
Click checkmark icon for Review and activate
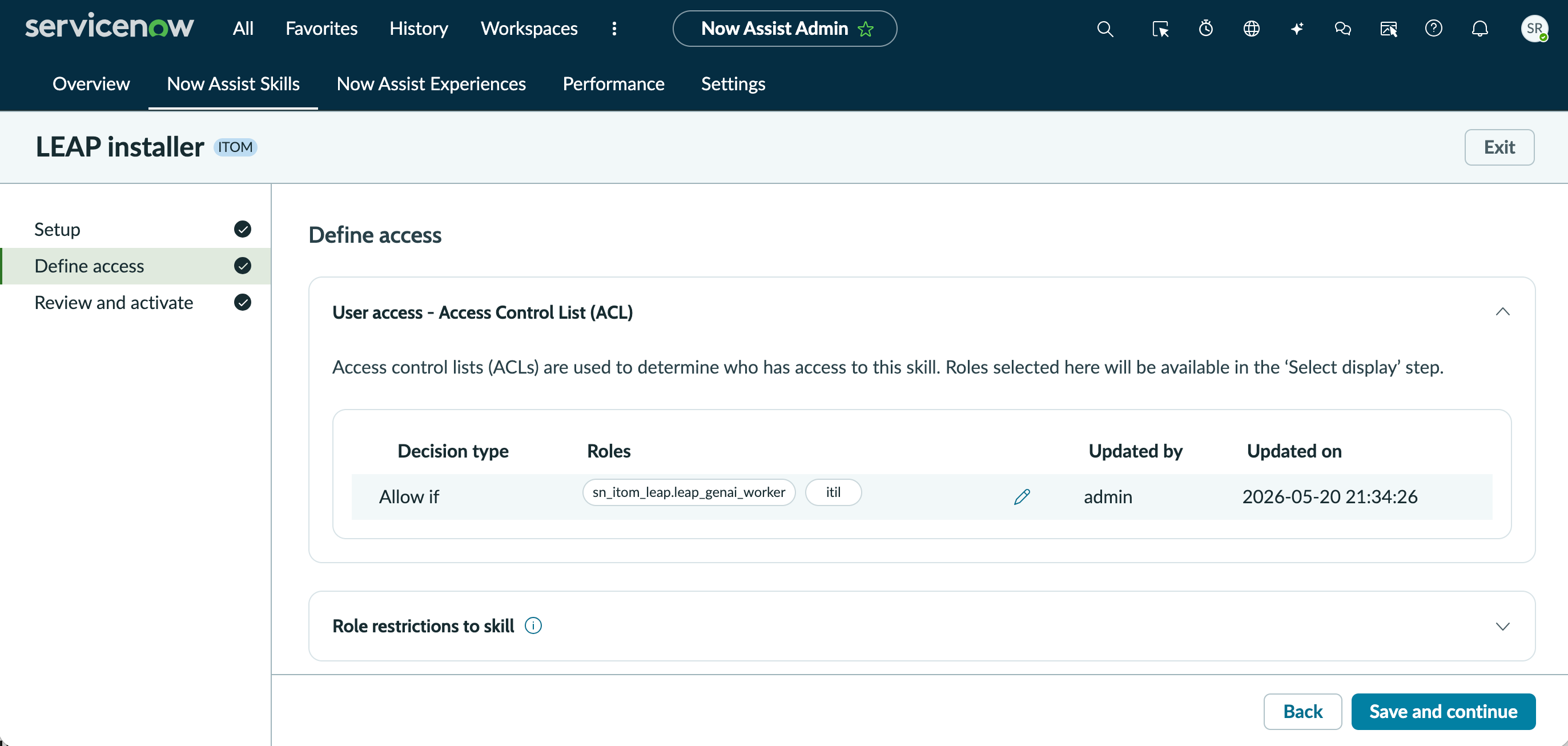coord(242,302)
